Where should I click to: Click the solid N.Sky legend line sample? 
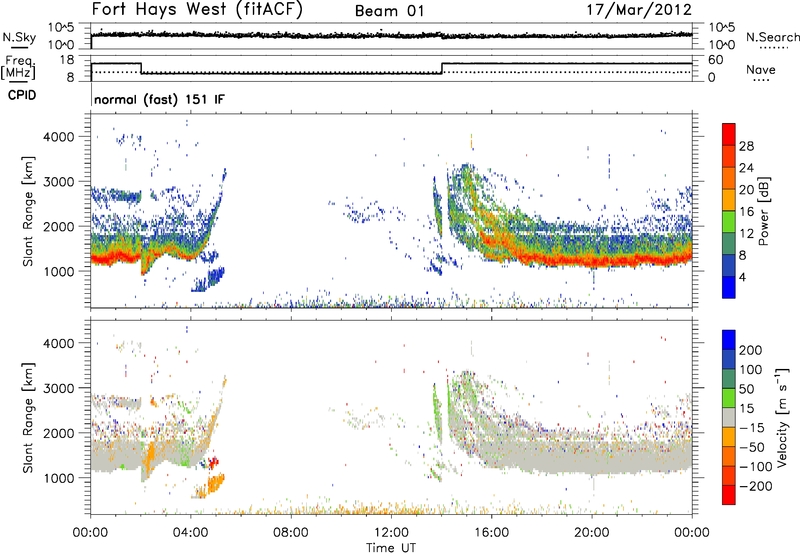19,48
